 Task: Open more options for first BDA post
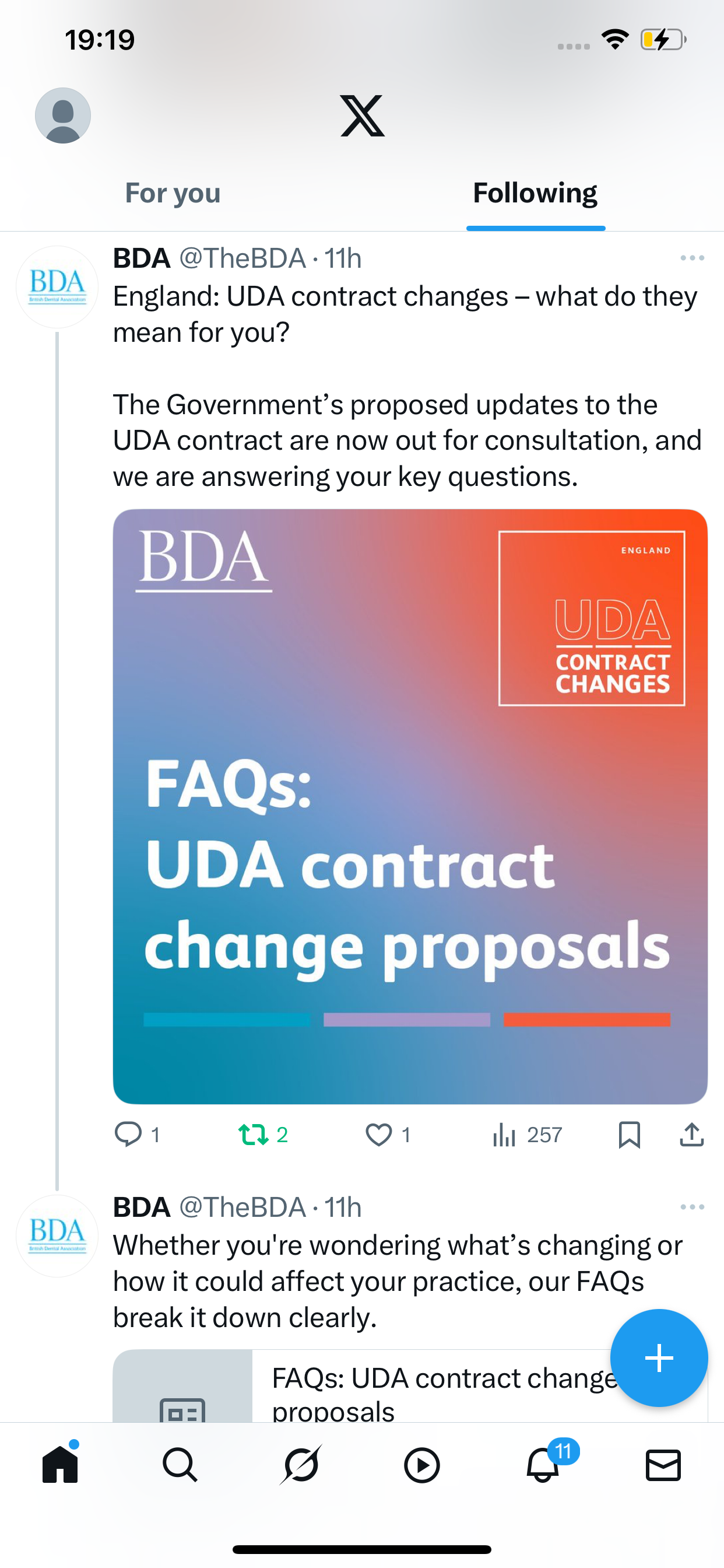(692, 258)
